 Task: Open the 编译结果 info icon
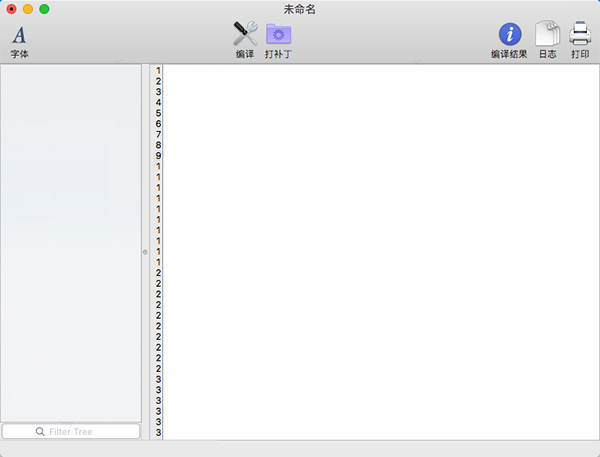click(510, 34)
